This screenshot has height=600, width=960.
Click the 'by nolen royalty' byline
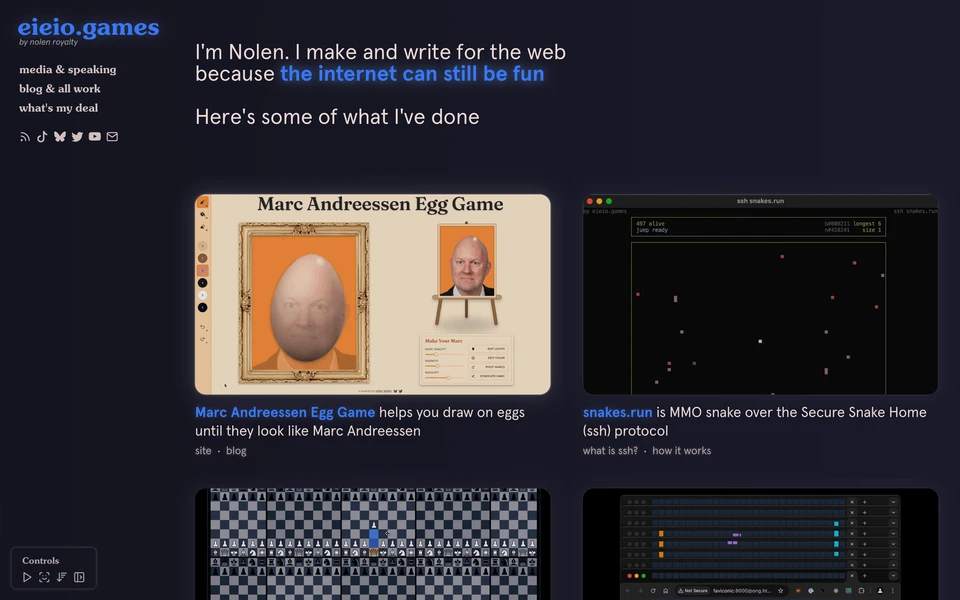pos(48,42)
